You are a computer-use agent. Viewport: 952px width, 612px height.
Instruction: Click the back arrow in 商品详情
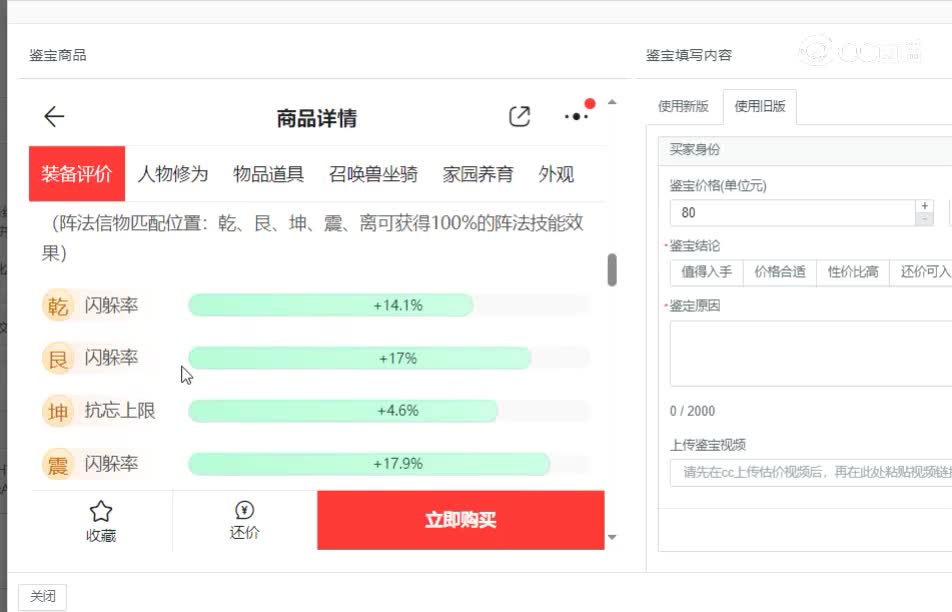(54, 116)
